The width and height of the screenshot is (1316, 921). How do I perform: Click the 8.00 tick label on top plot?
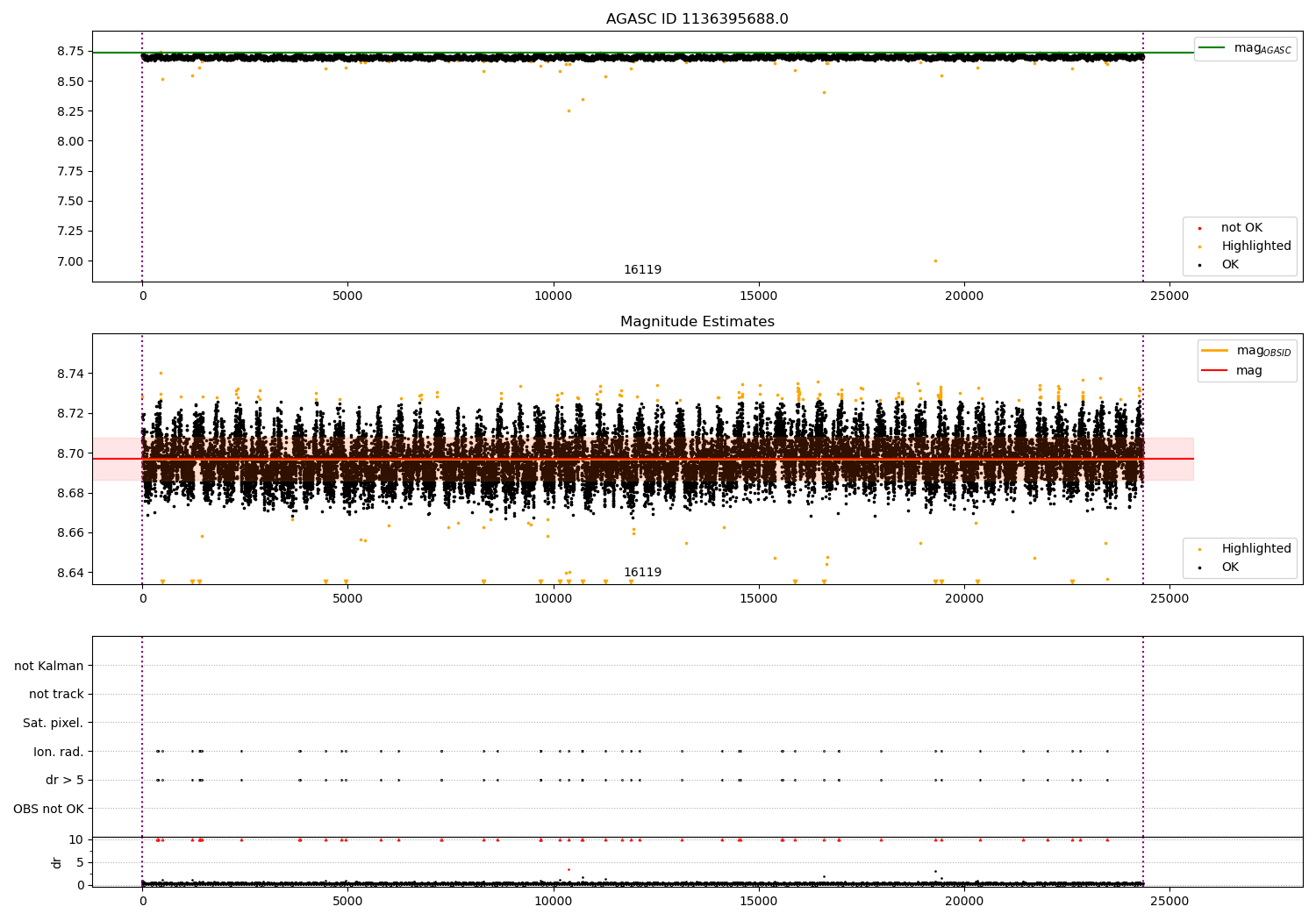click(68, 141)
